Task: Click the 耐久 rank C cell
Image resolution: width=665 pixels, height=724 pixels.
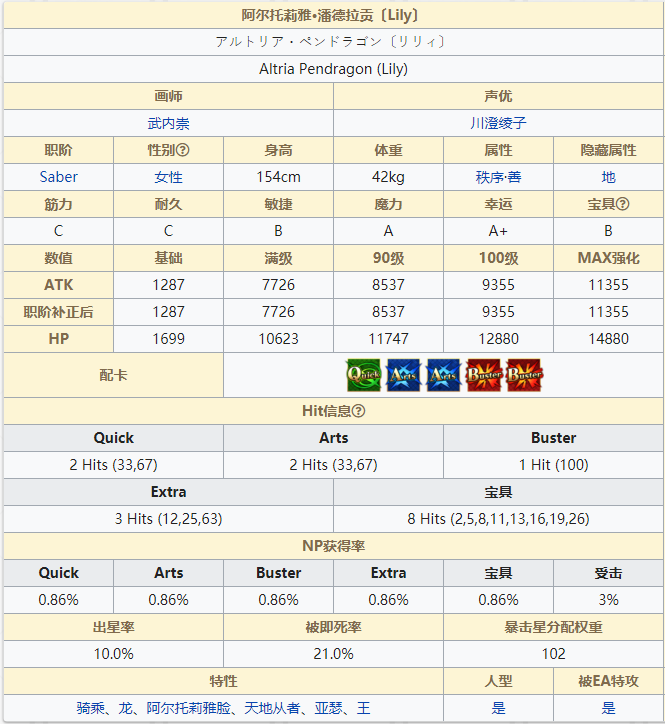Action: (x=169, y=231)
